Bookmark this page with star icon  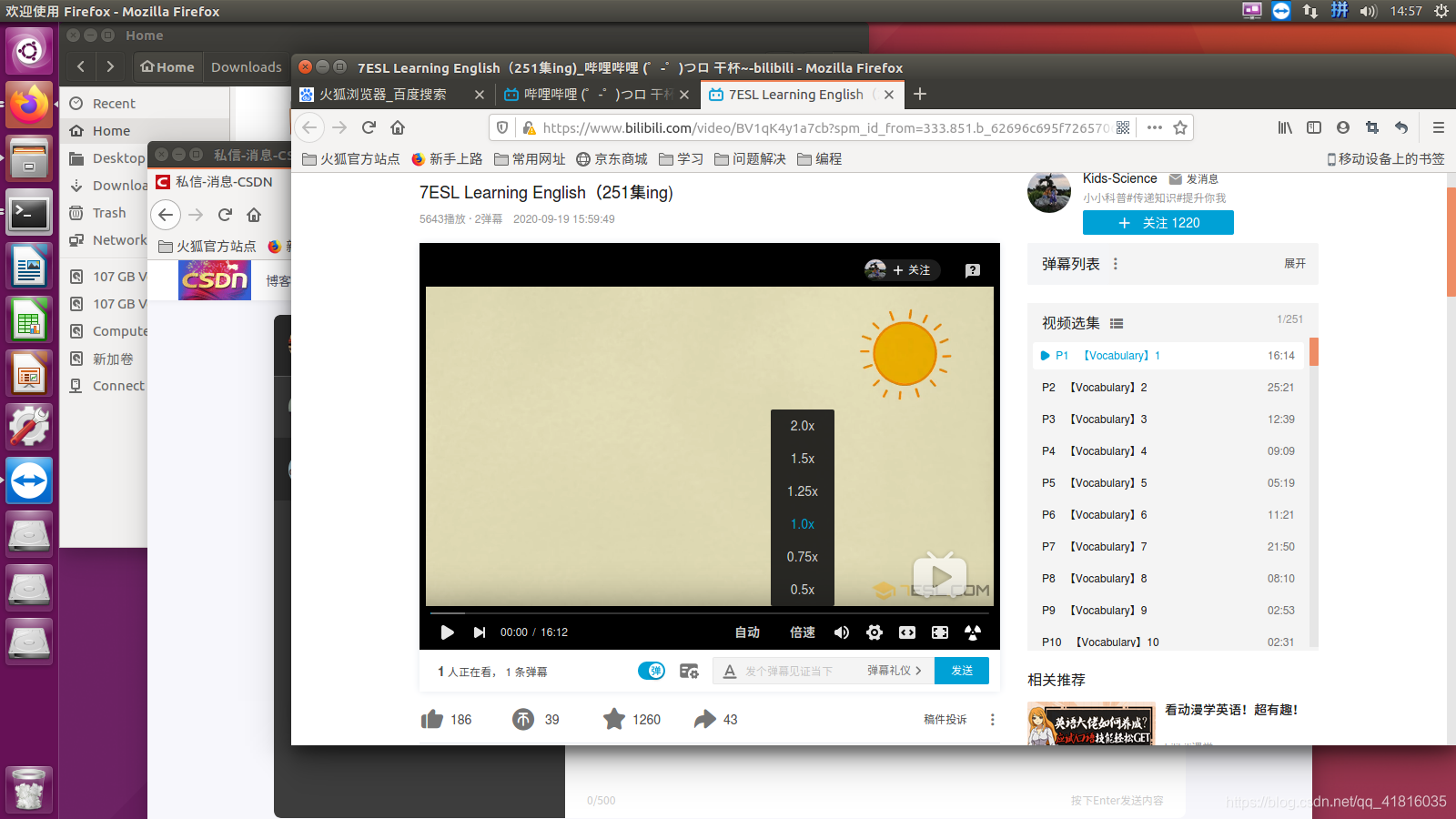pos(1180,127)
